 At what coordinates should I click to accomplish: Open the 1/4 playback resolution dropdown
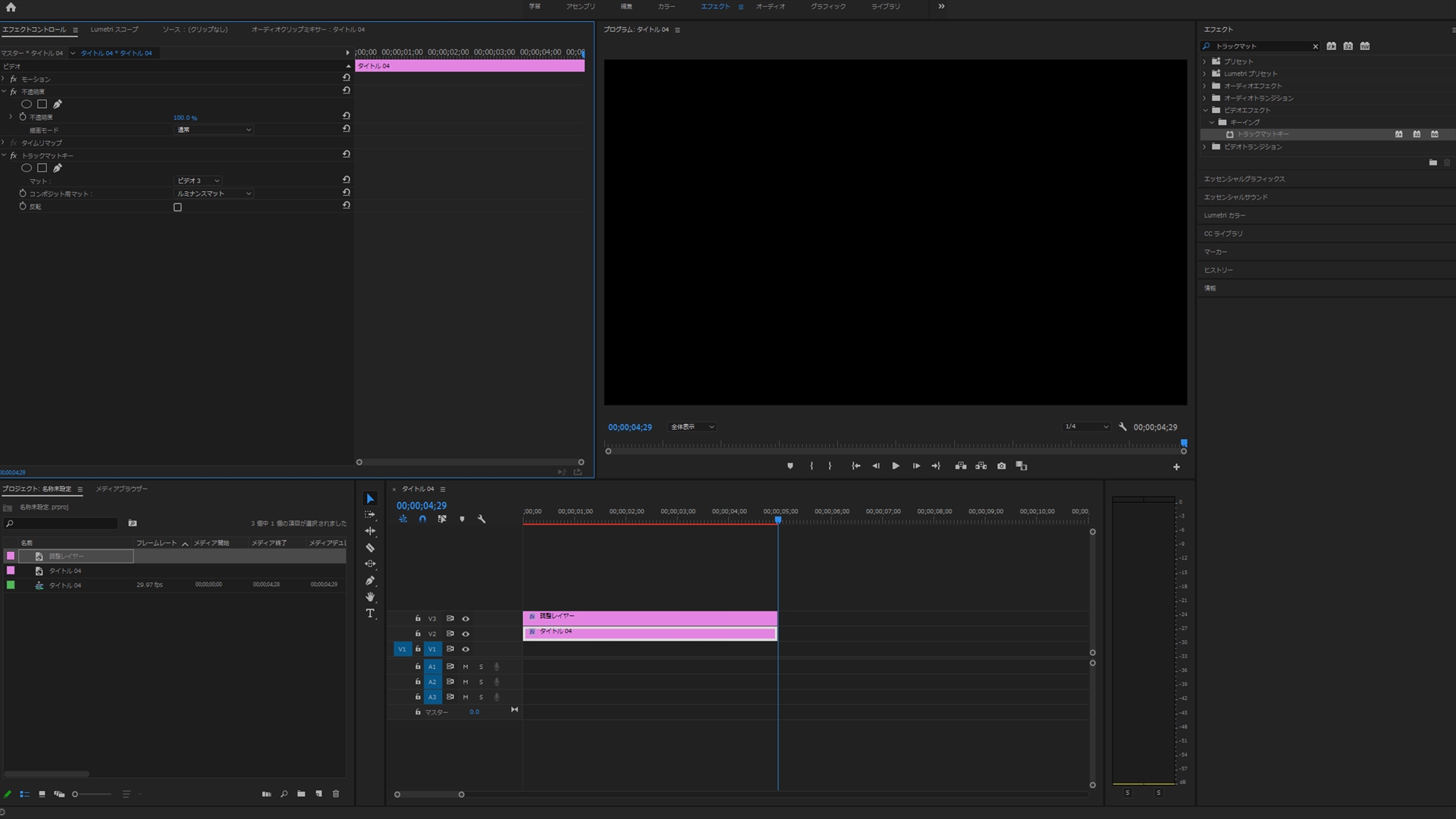point(1087,427)
